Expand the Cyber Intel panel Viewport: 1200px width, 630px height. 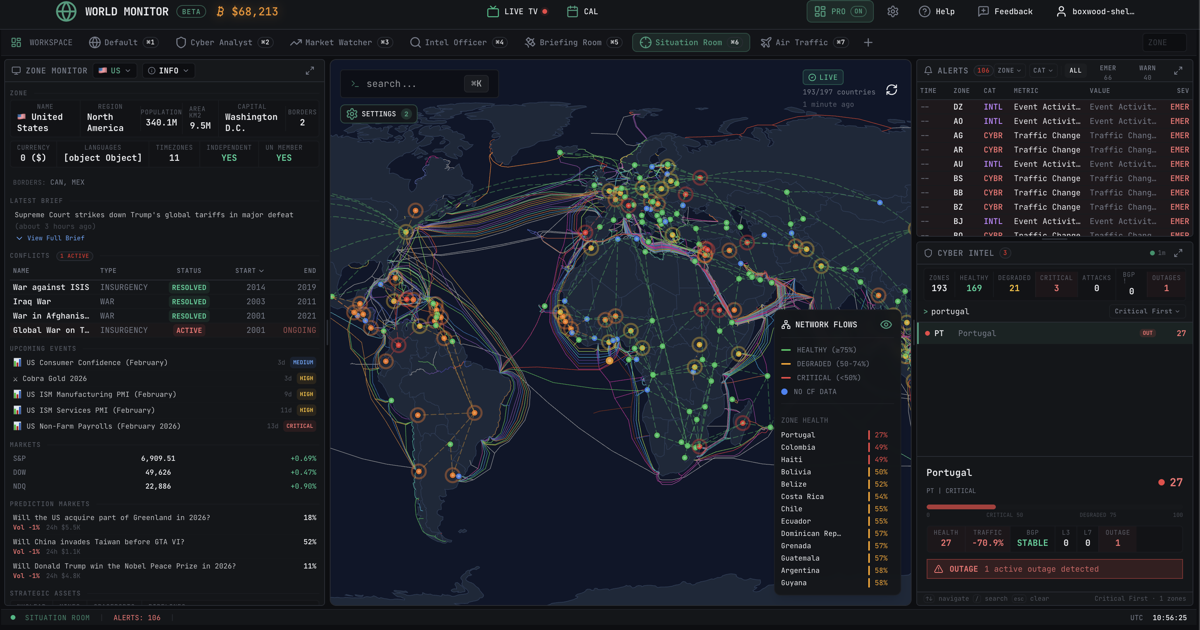pos(1178,253)
